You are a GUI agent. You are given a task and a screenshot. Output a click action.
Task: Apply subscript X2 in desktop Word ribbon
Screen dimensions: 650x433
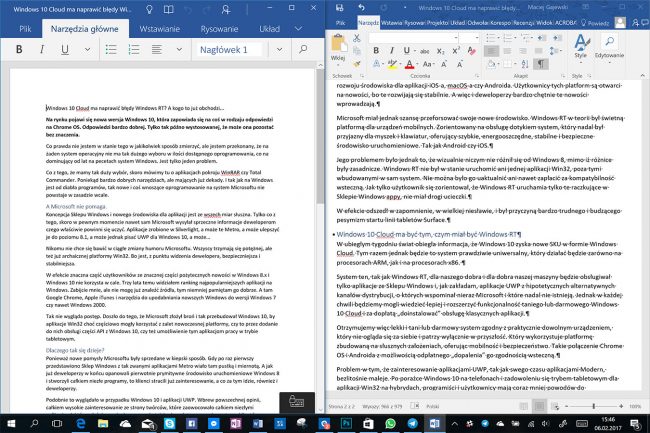(440, 51)
